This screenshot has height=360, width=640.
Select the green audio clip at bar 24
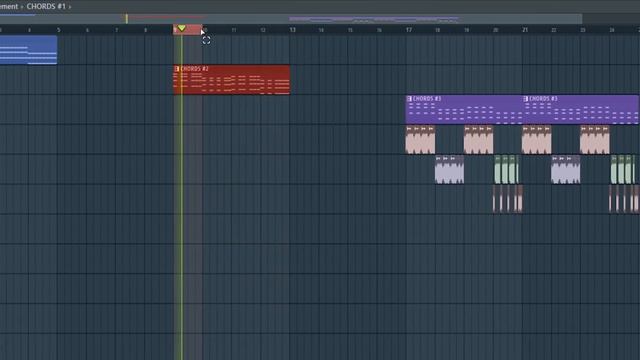tap(623, 169)
